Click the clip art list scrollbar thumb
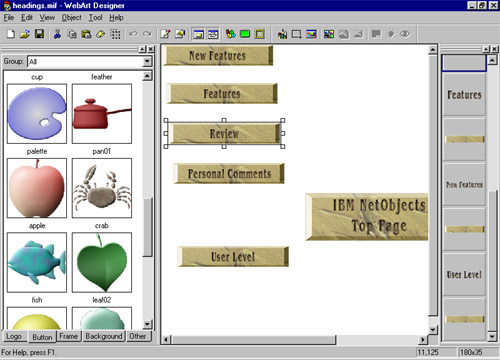The image size is (500, 360). coord(147,227)
